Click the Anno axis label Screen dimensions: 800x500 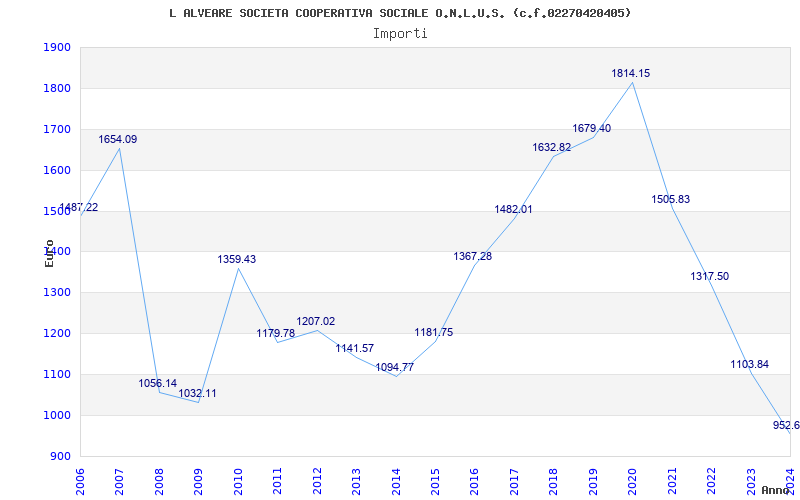tap(776, 490)
